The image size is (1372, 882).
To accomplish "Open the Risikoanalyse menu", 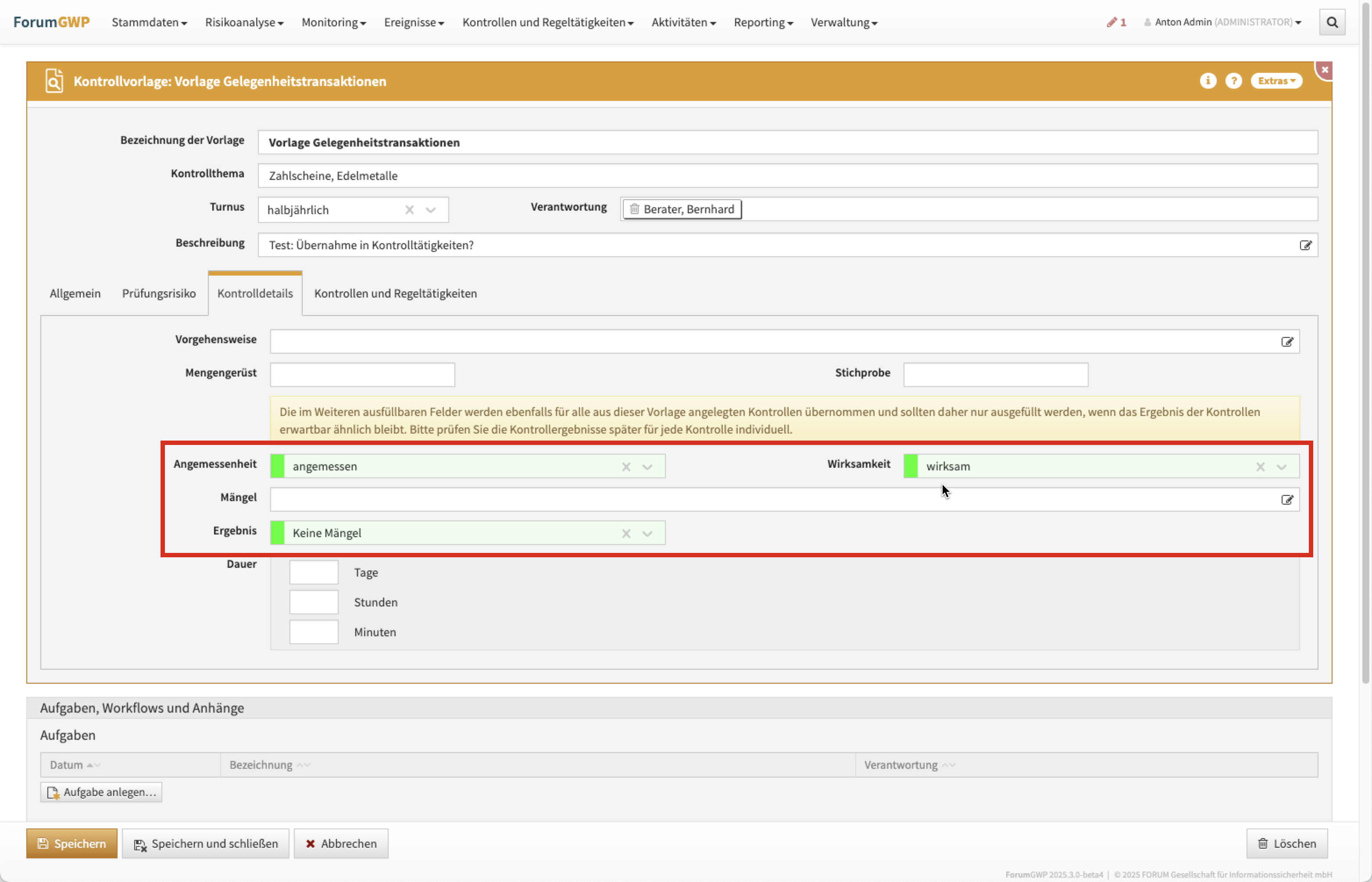I will 244,22.
